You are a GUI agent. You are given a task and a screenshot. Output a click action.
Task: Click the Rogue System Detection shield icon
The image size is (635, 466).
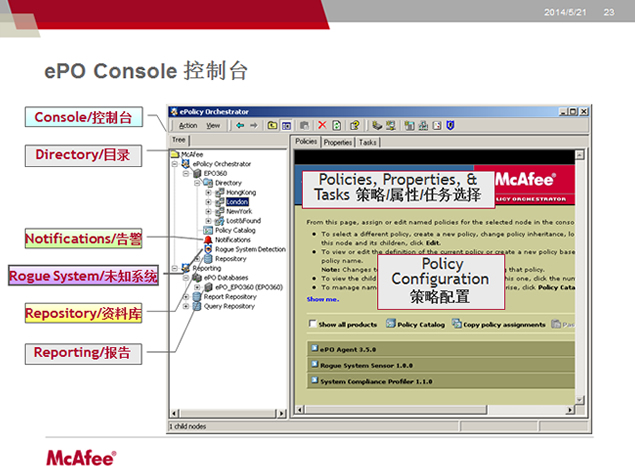click(208, 249)
